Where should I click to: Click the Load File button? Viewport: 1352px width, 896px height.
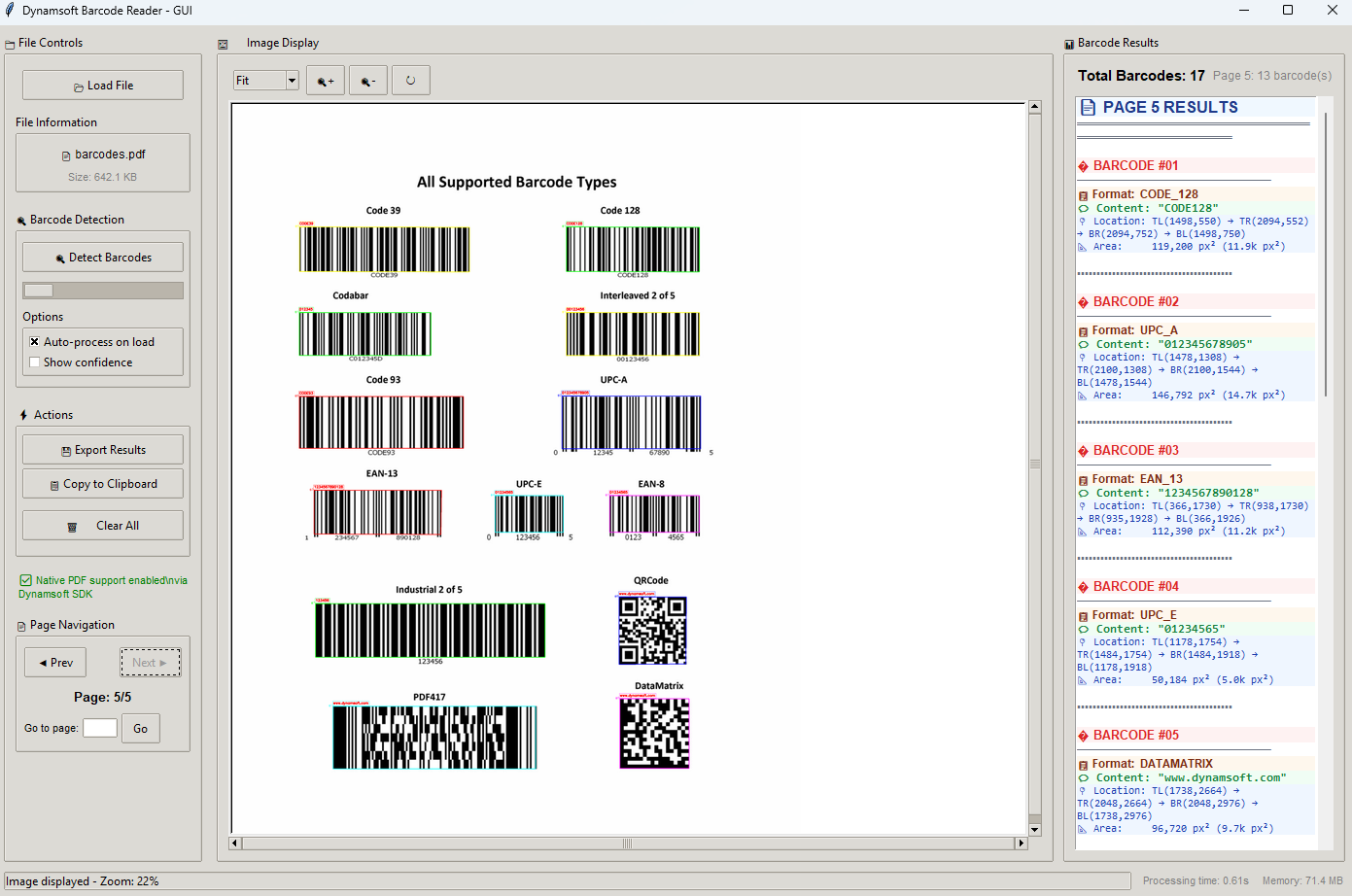103,86
